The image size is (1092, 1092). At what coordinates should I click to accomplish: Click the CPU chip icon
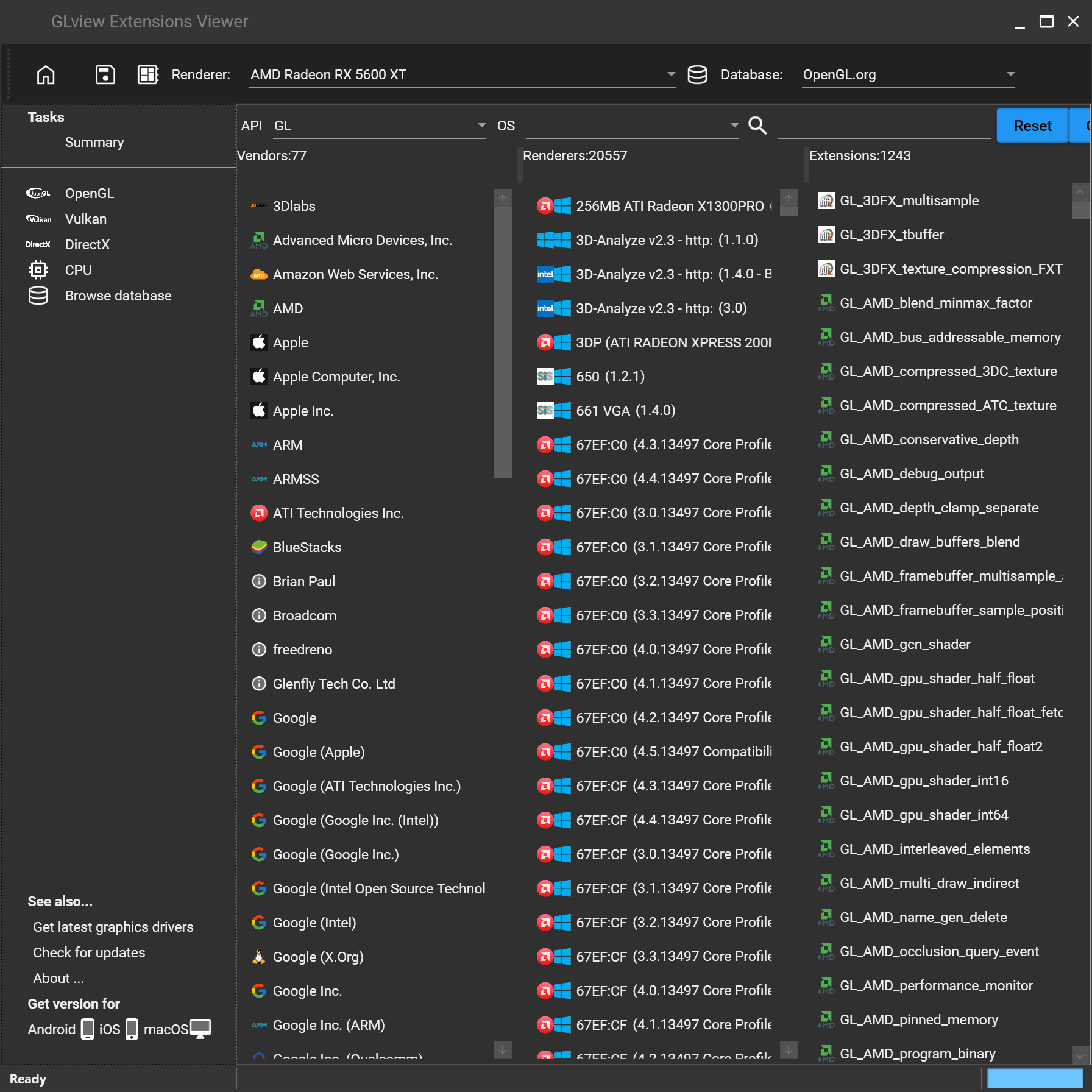tap(38, 269)
